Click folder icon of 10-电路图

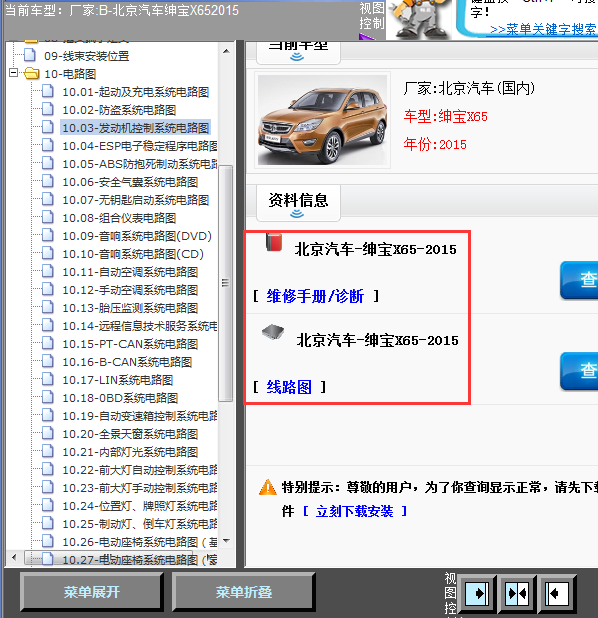[32, 73]
